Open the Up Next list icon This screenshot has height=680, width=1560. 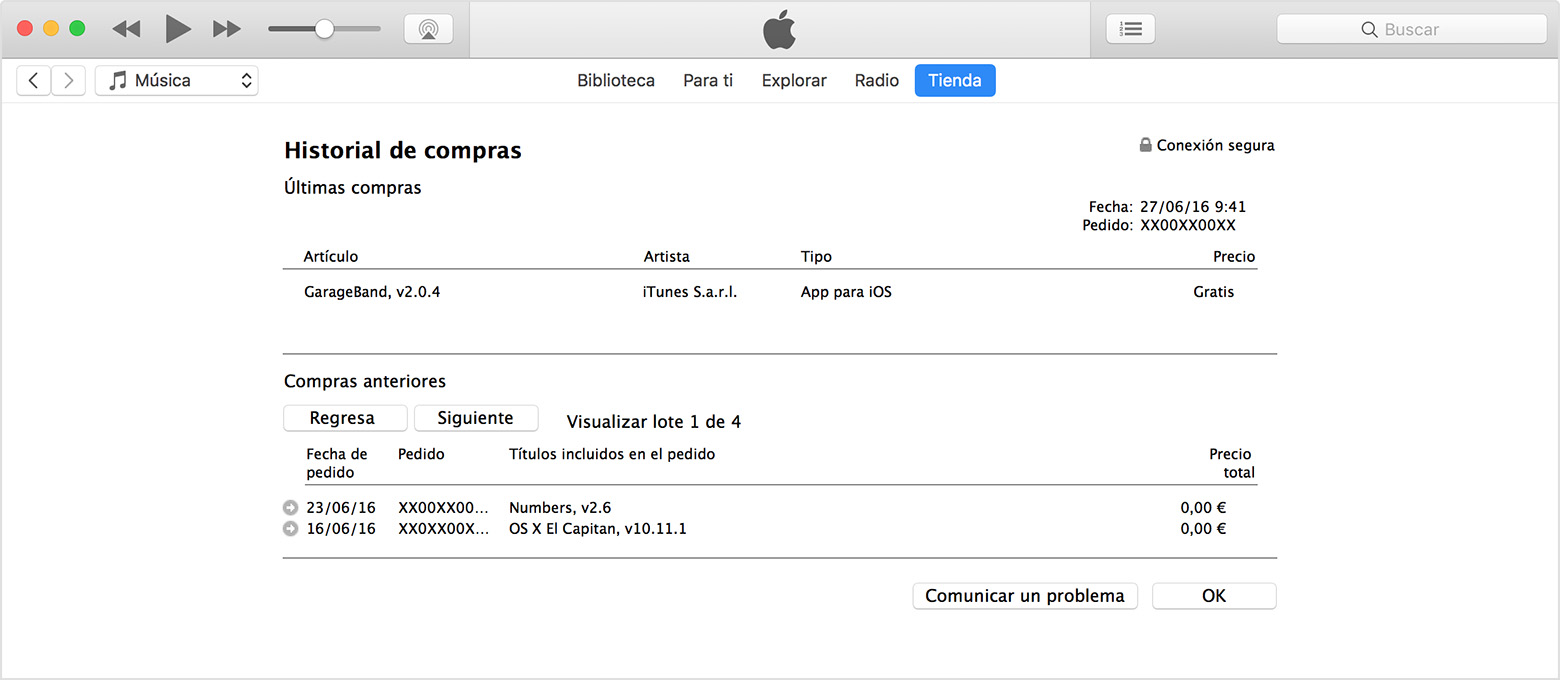pos(1130,29)
